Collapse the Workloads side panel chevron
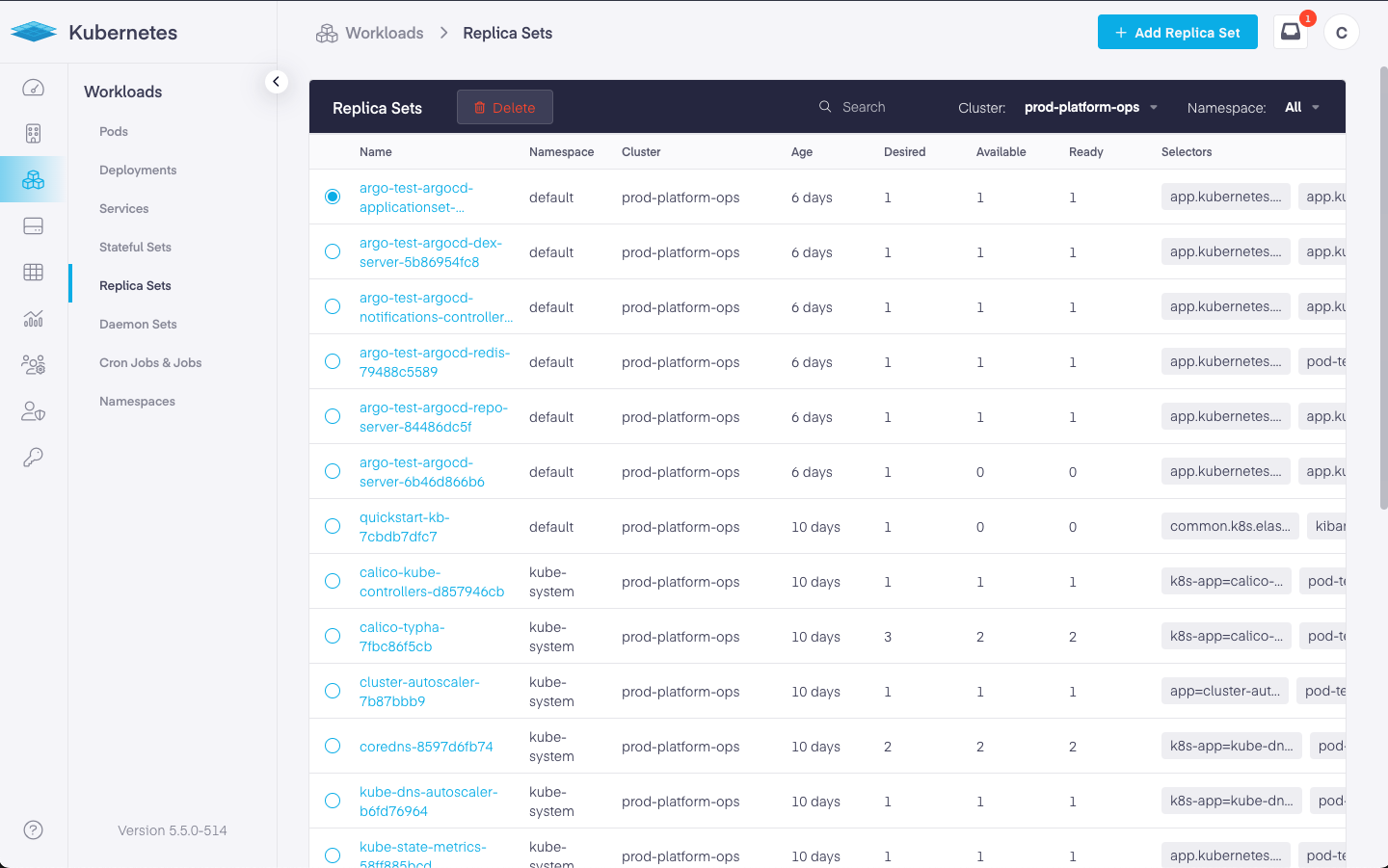The width and height of the screenshot is (1388, 868). point(276,82)
